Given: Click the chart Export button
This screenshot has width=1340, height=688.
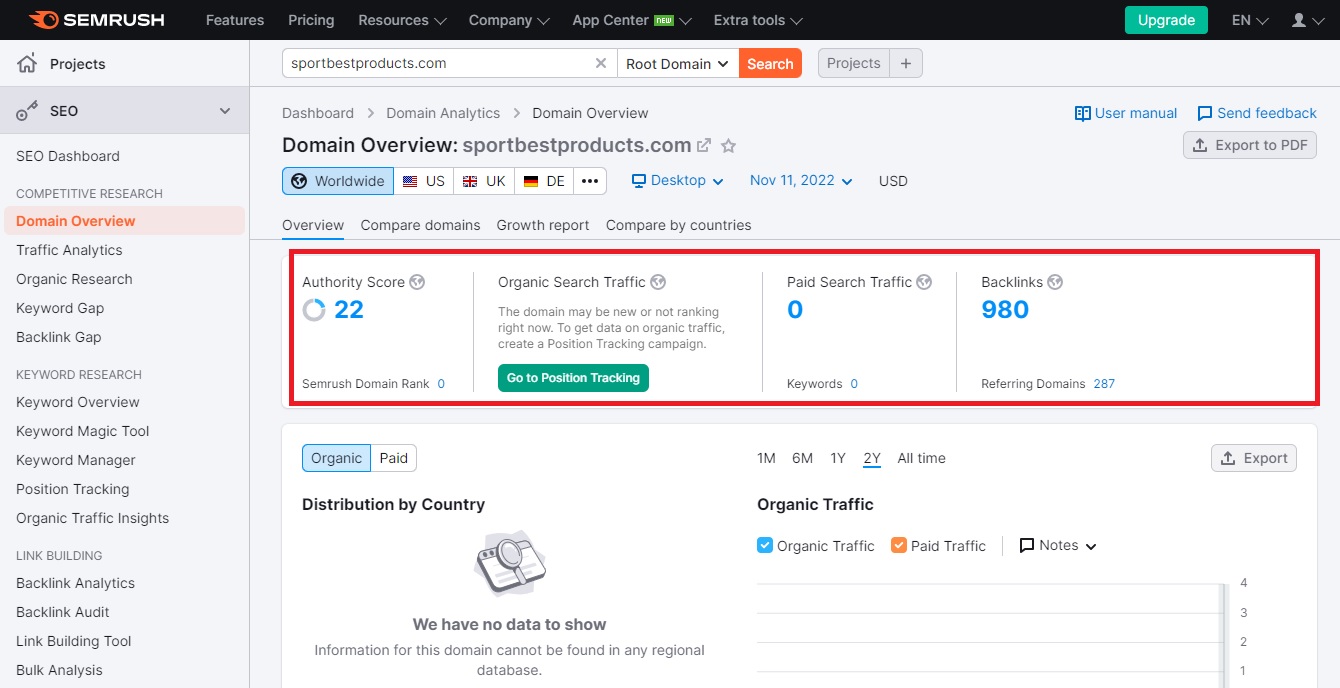Looking at the screenshot, I should tap(1254, 458).
